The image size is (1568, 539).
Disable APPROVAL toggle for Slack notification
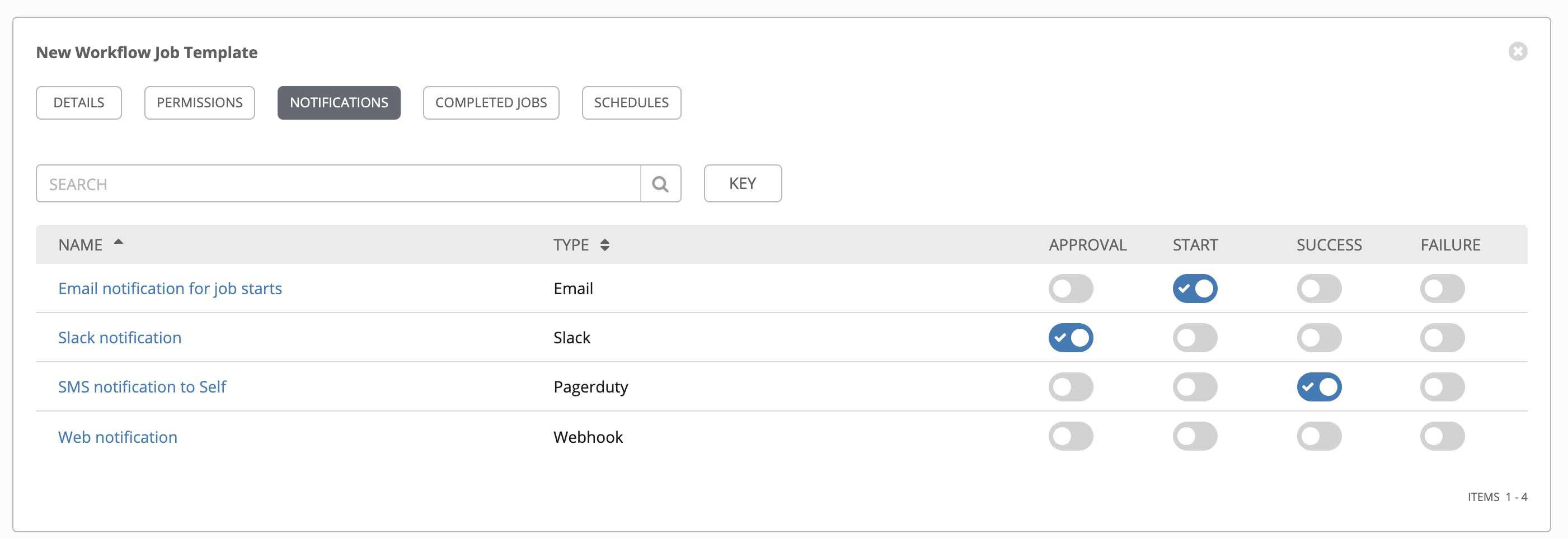(1070, 338)
